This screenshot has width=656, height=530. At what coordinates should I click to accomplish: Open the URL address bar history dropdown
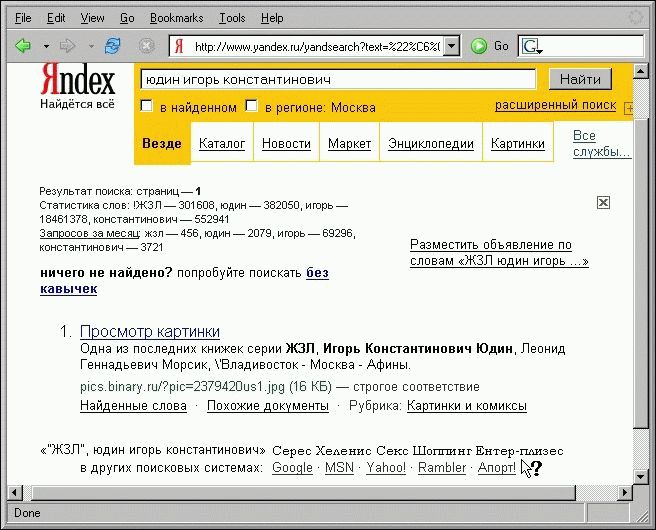(x=451, y=46)
